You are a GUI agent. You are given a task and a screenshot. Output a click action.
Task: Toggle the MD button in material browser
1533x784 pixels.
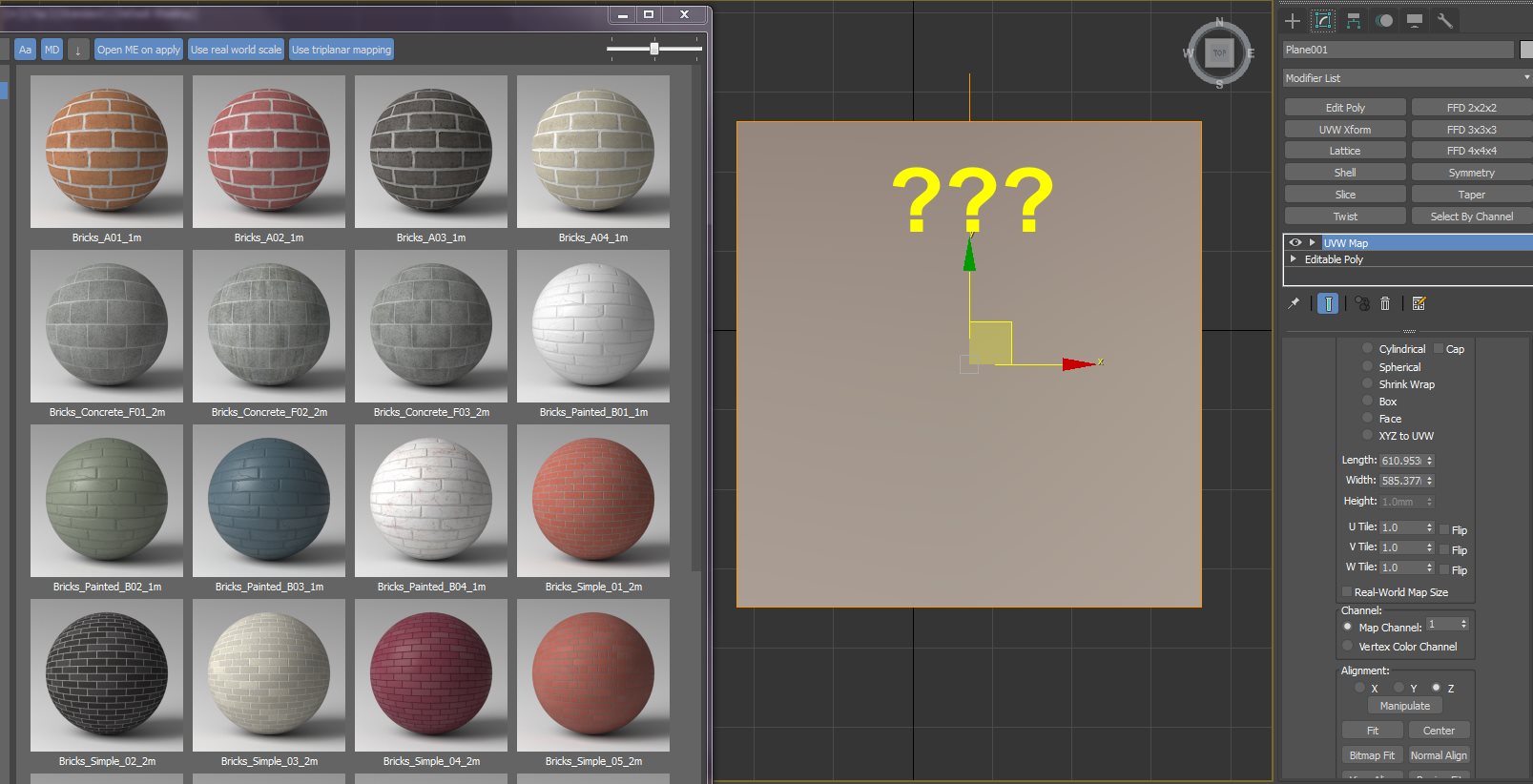tap(52, 50)
